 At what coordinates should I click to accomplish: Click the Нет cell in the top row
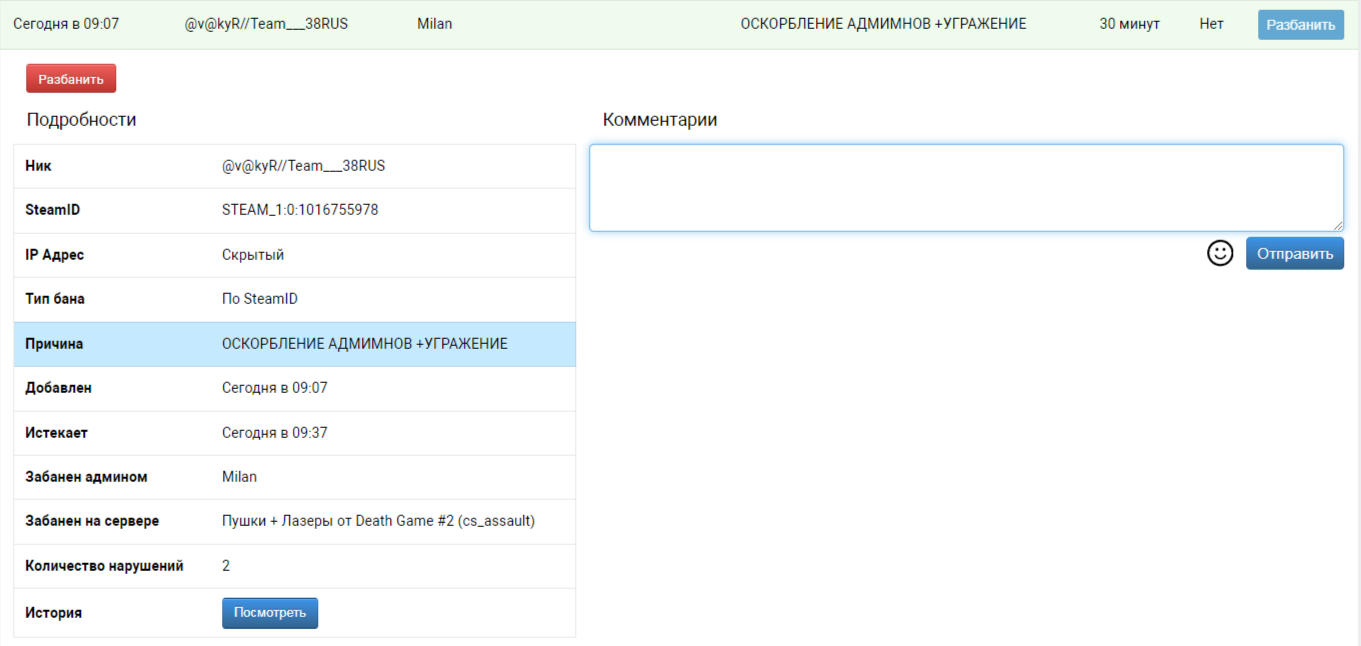click(1211, 24)
